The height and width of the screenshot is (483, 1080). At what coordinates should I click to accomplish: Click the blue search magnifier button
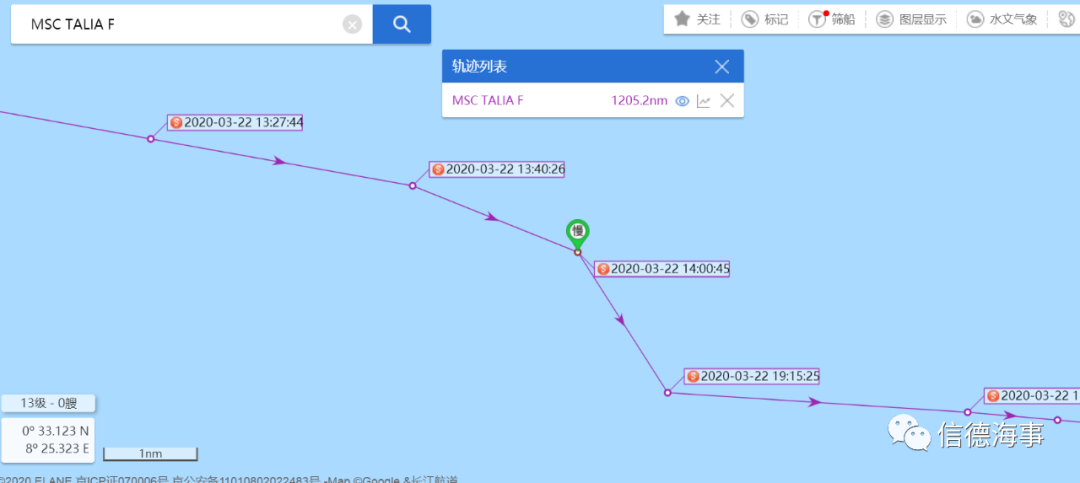(402, 24)
